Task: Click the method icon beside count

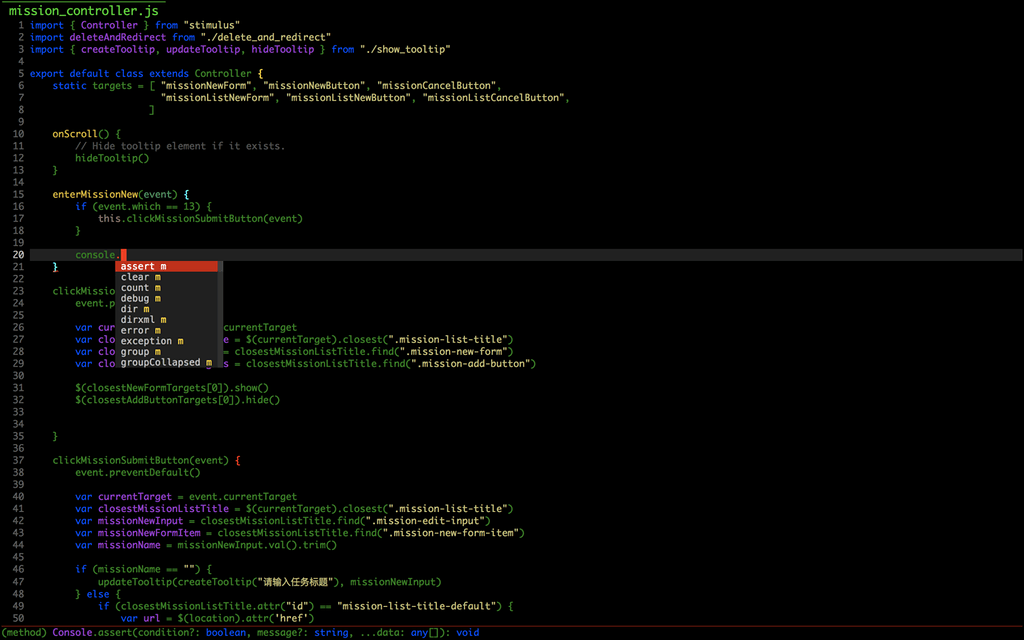Action: [x=157, y=288]
